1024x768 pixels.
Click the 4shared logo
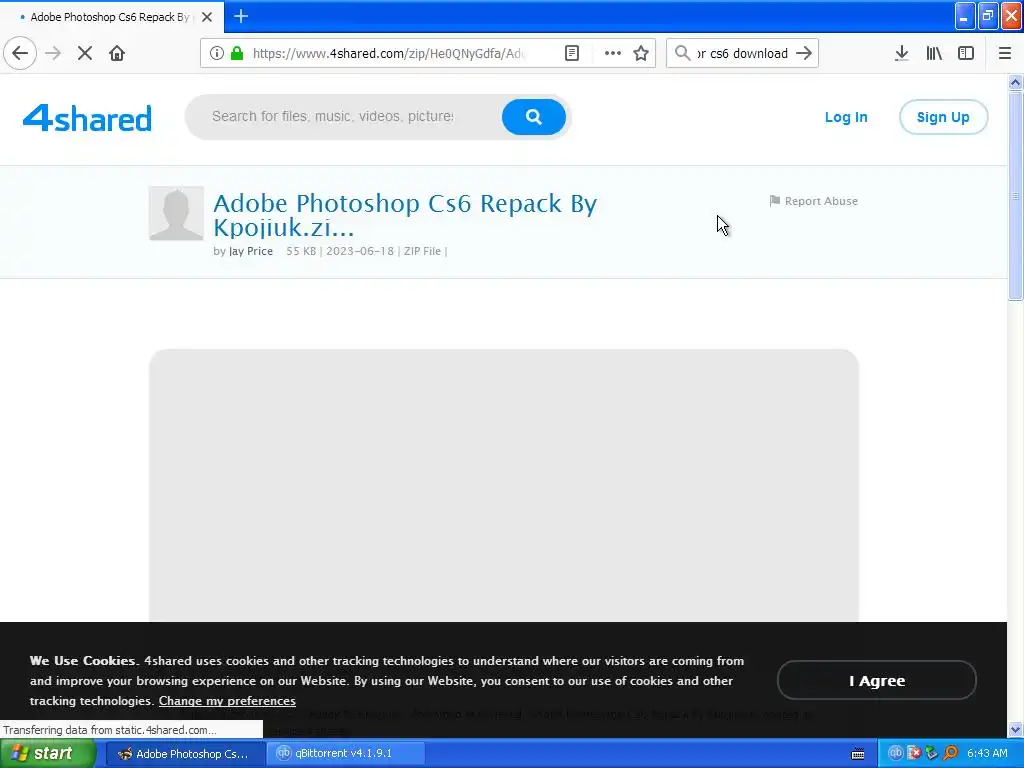(x=87, y=118)
